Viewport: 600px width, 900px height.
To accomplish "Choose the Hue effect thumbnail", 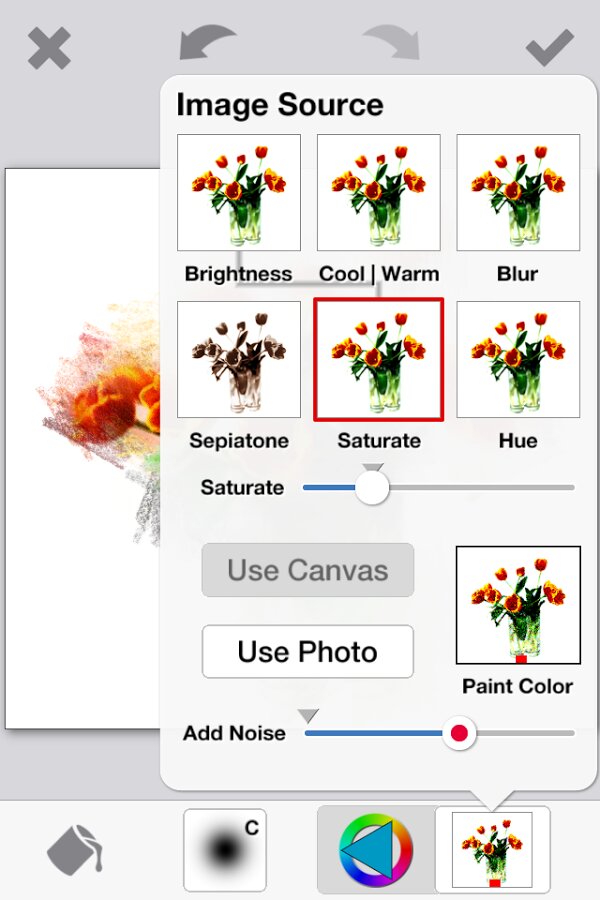I will 518,360.
